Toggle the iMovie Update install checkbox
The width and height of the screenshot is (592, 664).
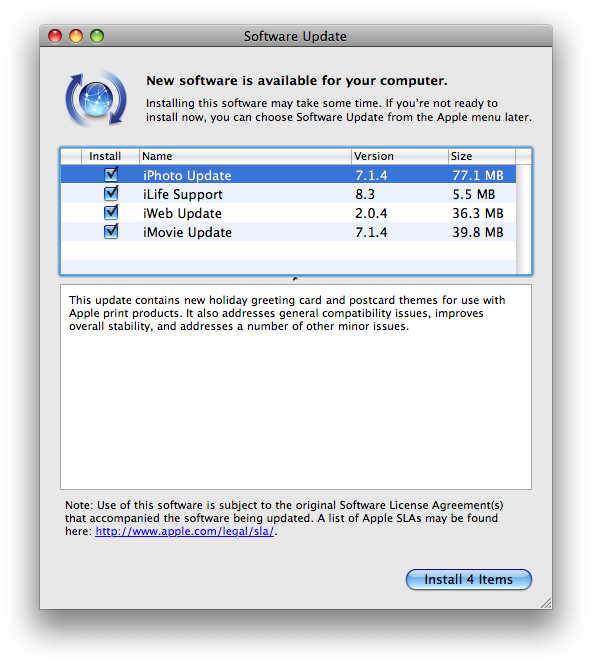coord(111,231)
